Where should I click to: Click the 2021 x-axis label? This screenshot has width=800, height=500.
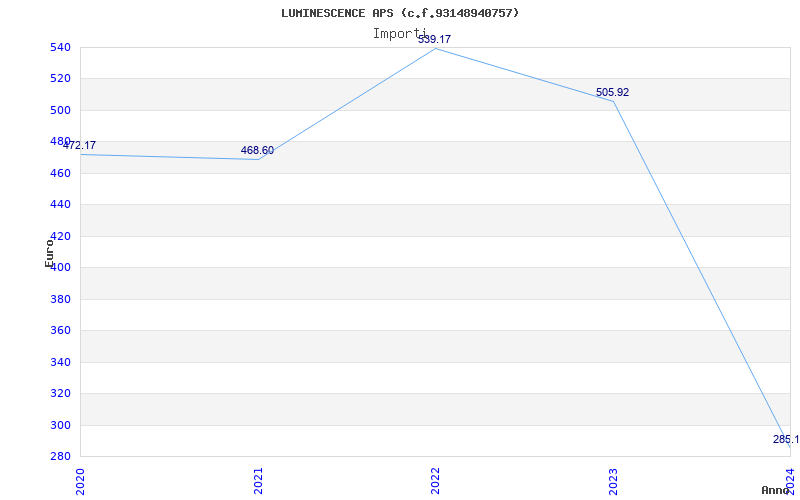pyautogui.click(x=258, y=481)
